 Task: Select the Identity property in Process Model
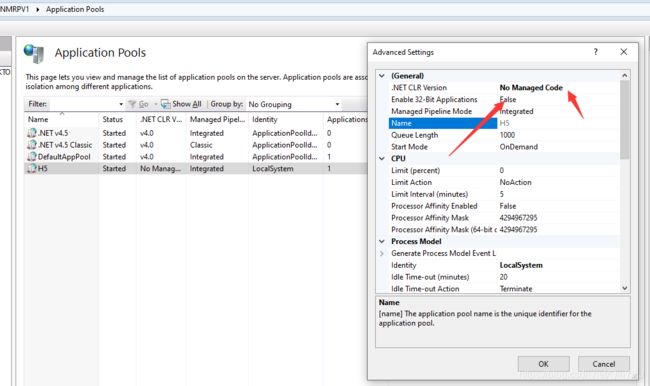click(x=403, y=265)
